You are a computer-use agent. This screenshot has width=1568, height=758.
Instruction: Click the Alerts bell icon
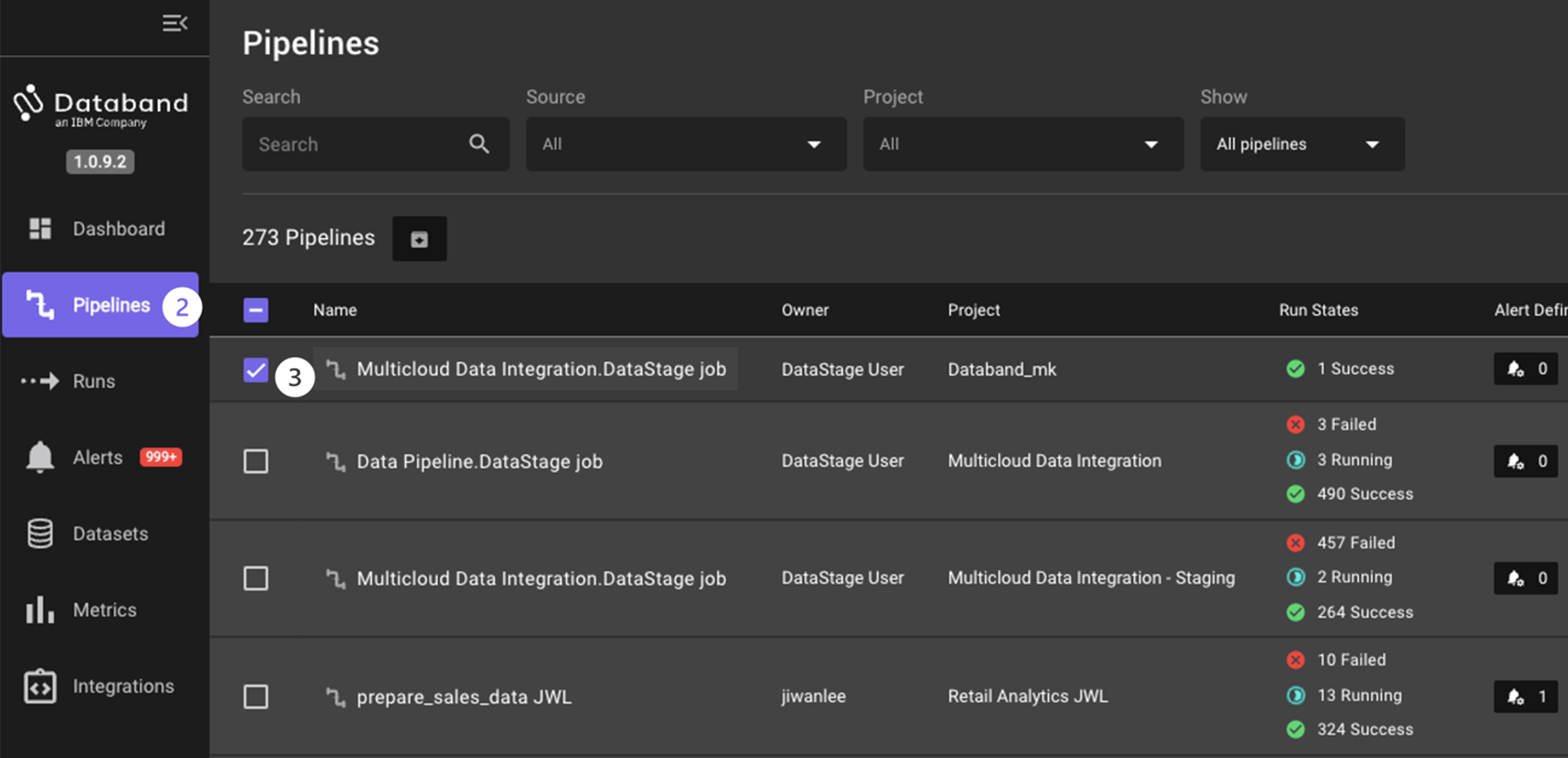click(x=38, y=457)
